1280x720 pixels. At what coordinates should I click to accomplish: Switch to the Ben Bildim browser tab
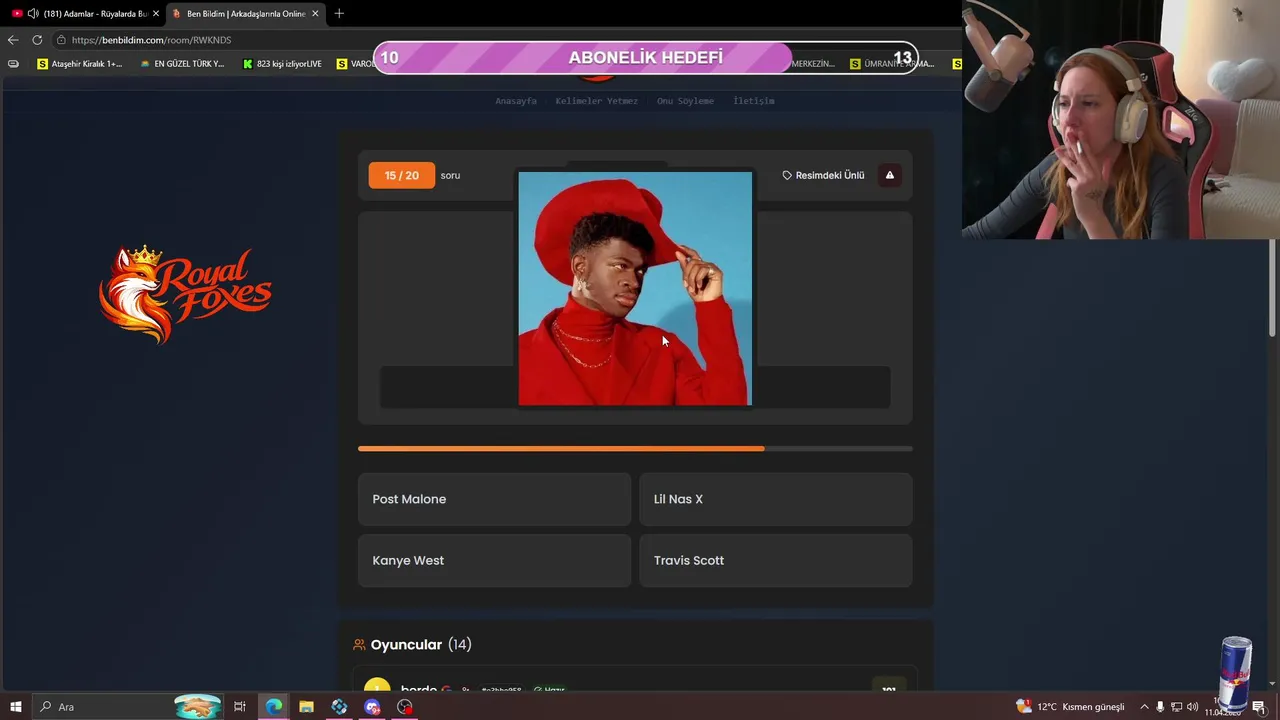244,13
